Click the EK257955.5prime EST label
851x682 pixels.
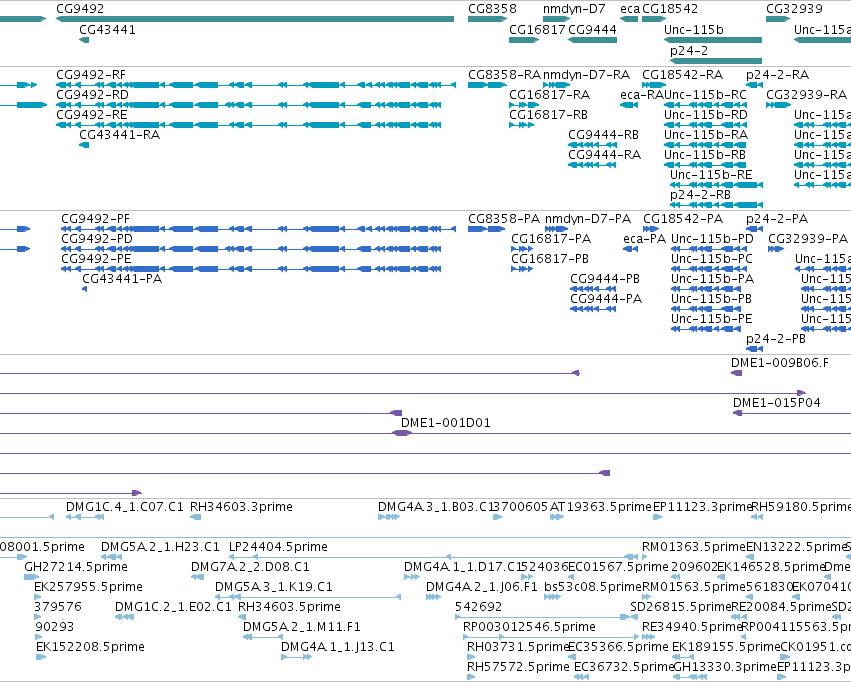[88, 587]
